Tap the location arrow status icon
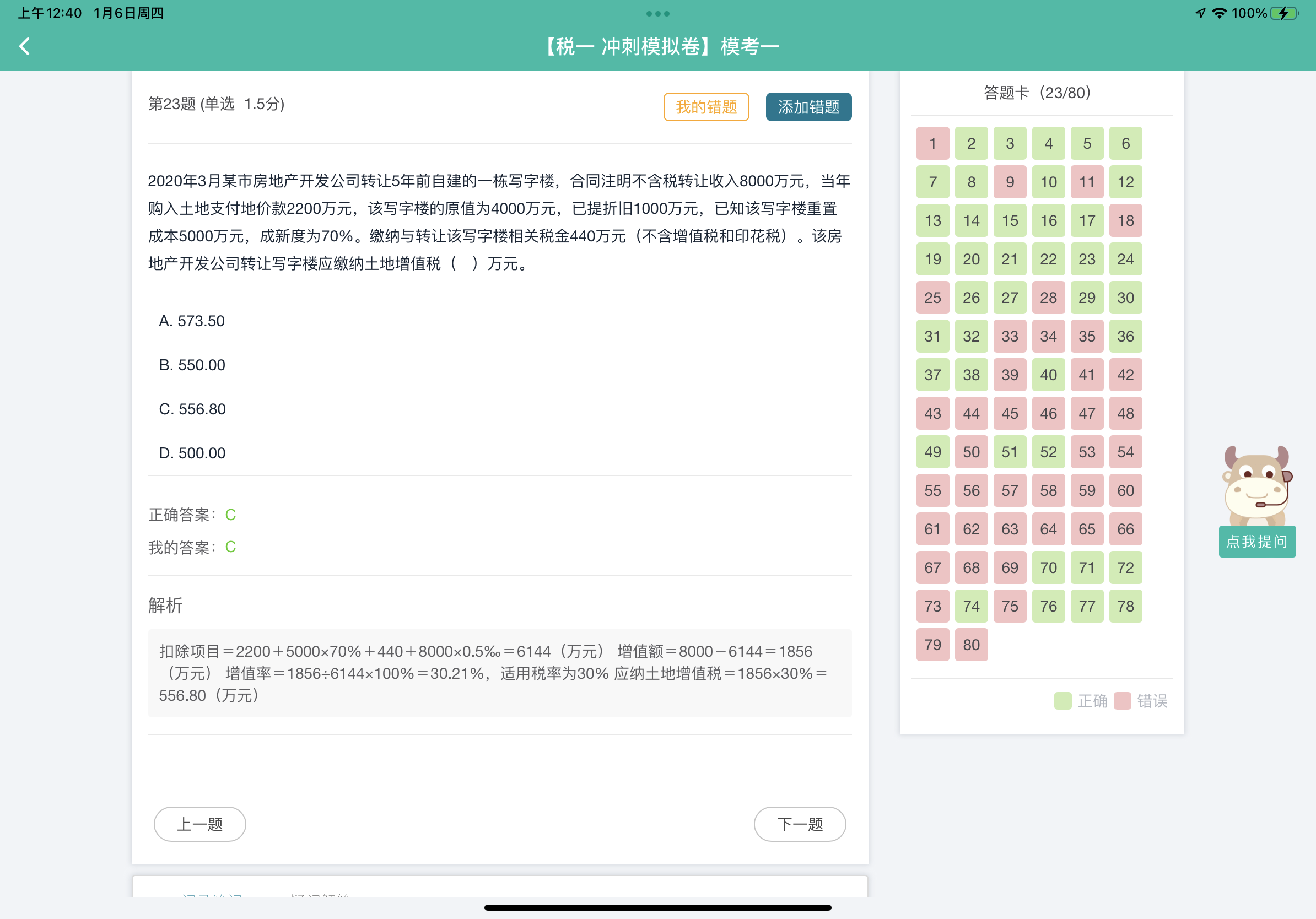1316x919 pixels. (x=1200, y=13)
